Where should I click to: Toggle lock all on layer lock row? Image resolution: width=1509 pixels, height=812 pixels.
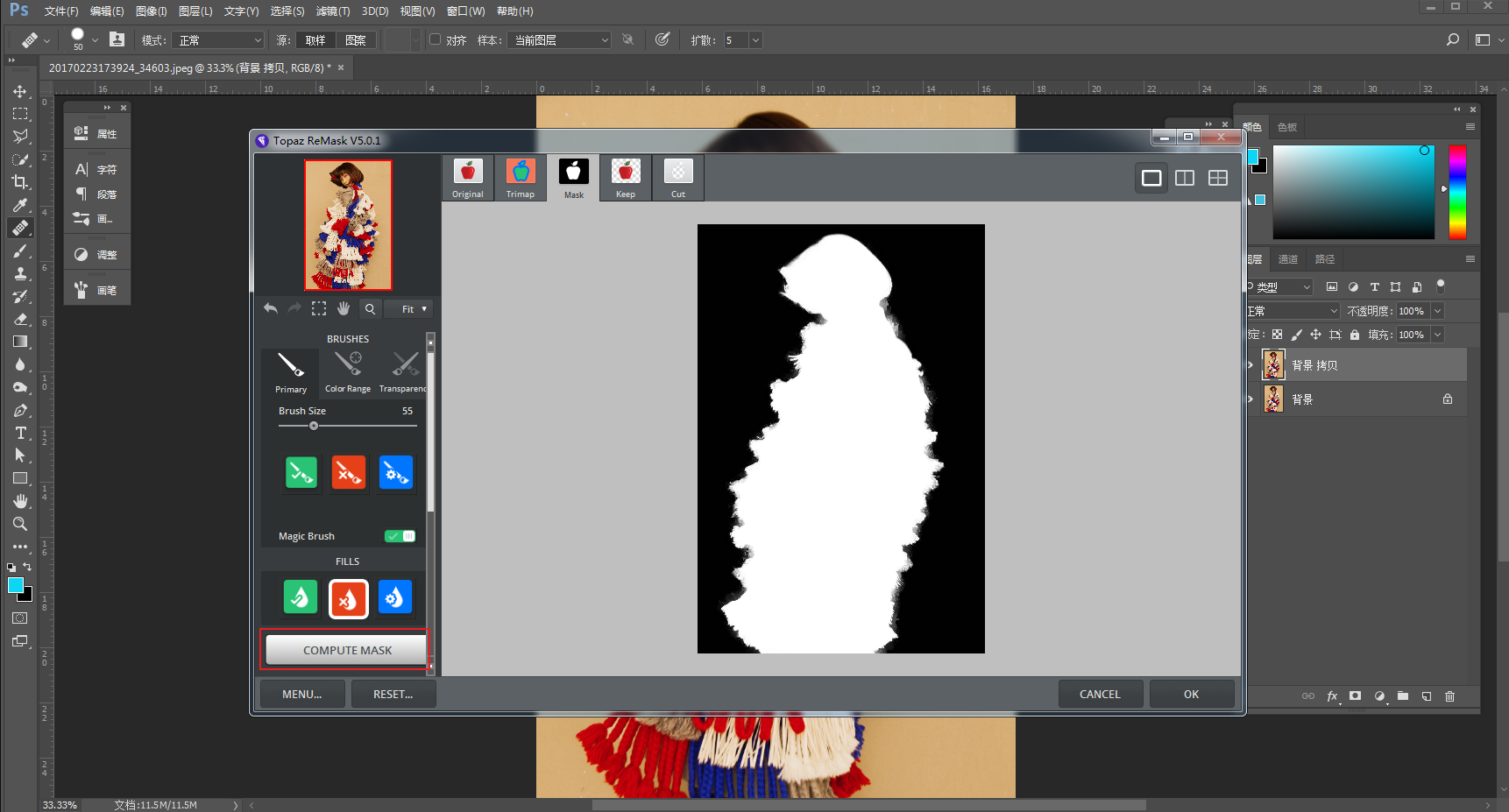[1355, 335]
